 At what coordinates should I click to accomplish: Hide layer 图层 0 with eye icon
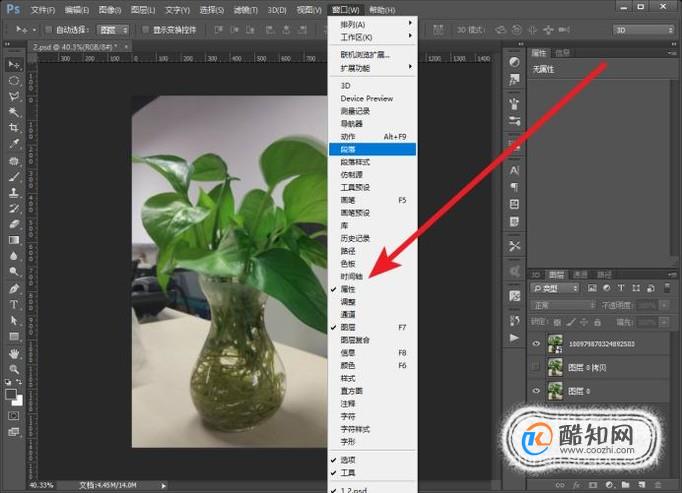coord(536,391)
